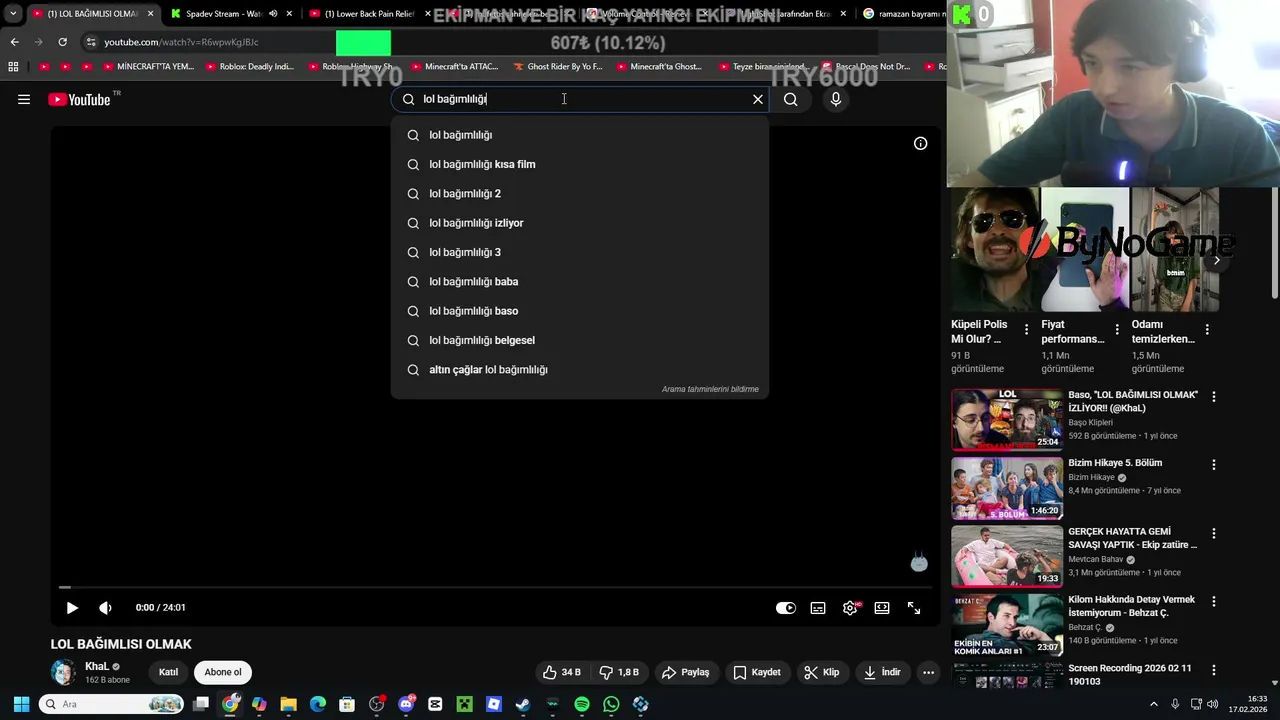Select suggestion "lol bağımlılığı belgesel"
Viewport: 1280px width, 720px height.
(580, 340)
